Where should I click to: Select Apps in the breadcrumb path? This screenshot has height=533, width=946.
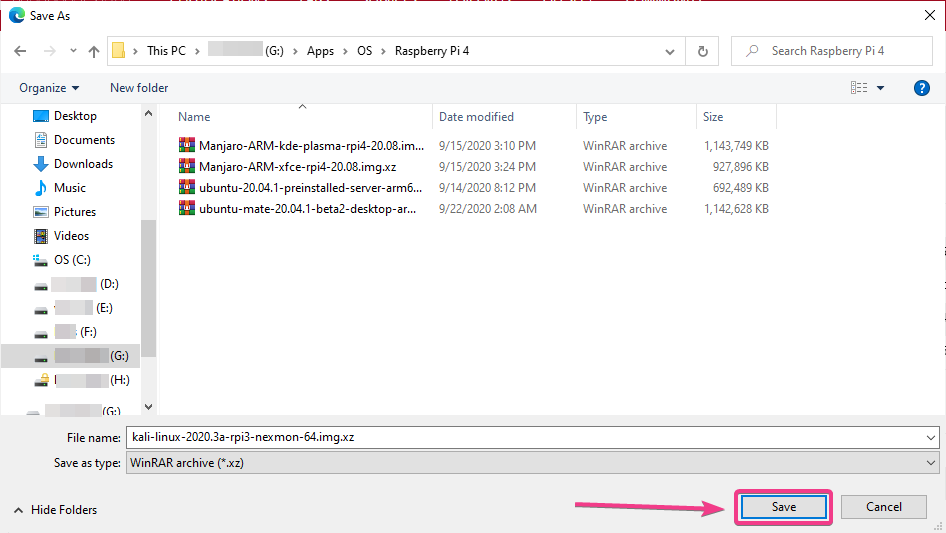coord(320,51)
